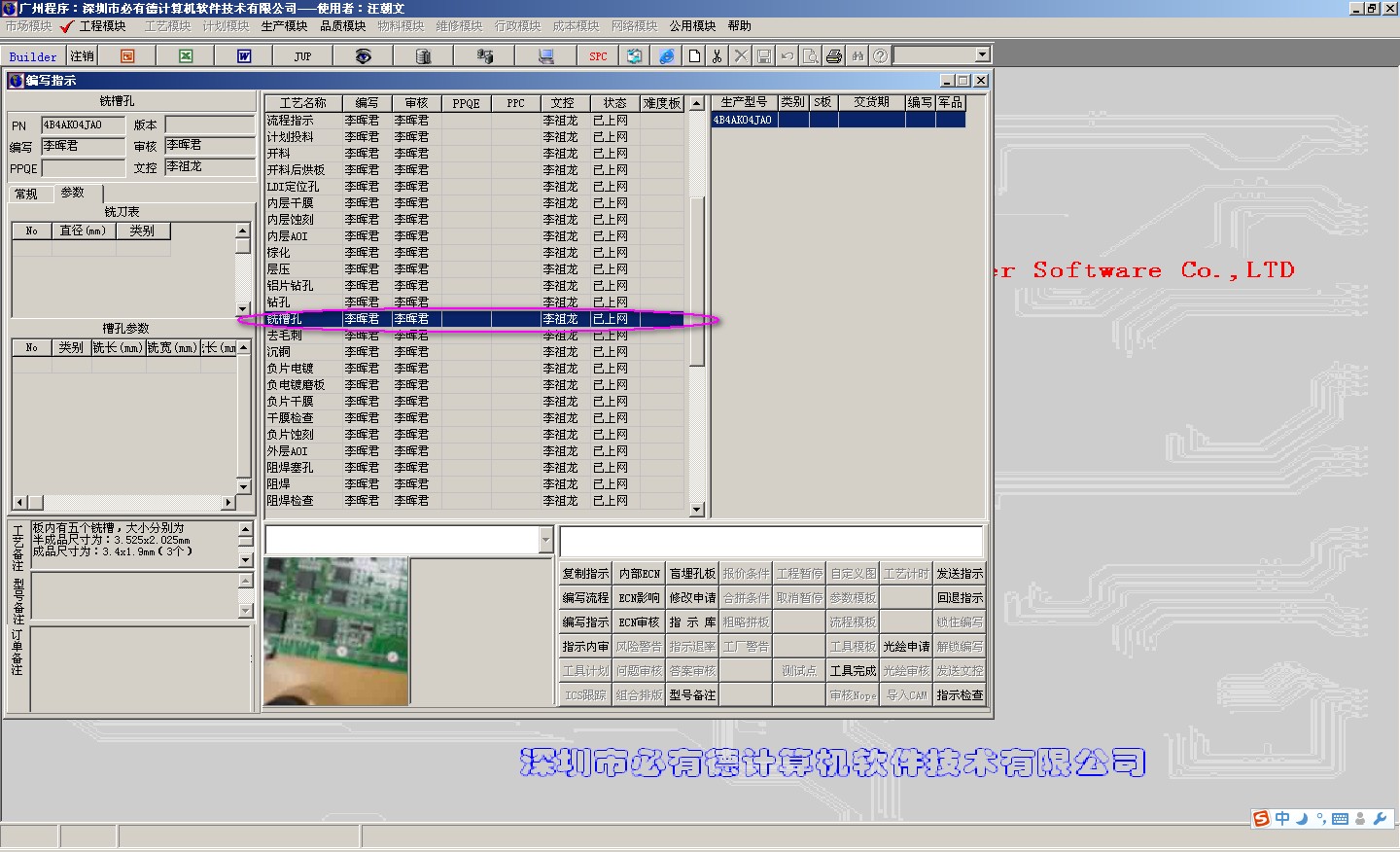Click the question mark help icon
Screen dimensions: 1400x852
880,56
